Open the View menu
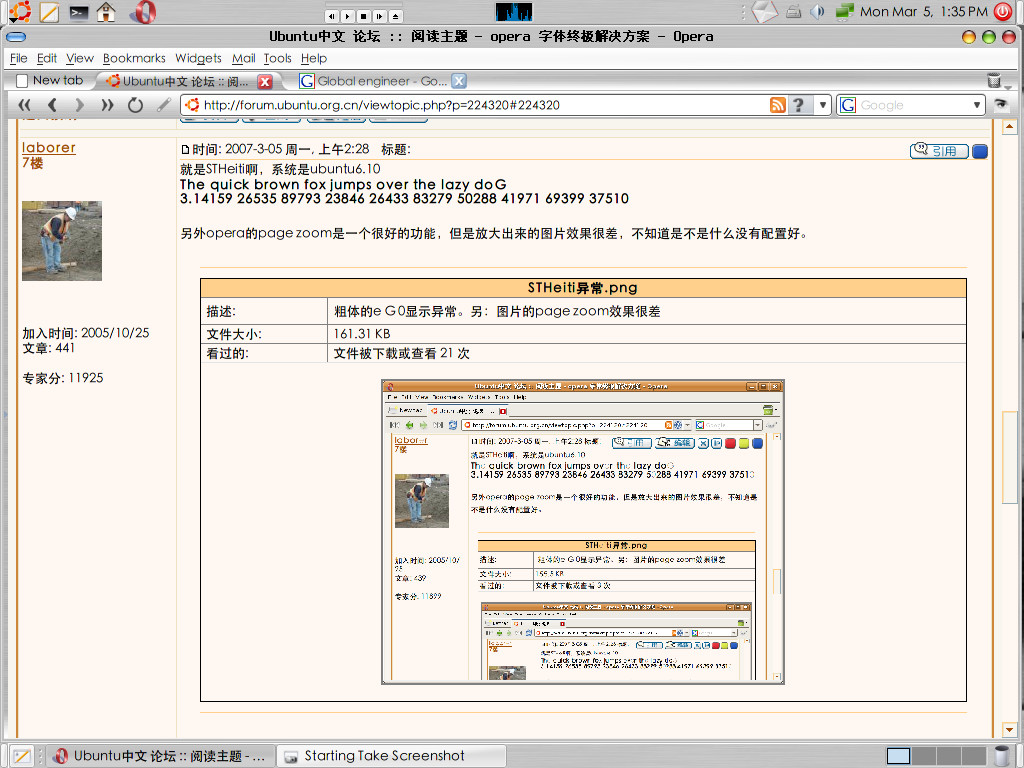 (x=80, y=58)
